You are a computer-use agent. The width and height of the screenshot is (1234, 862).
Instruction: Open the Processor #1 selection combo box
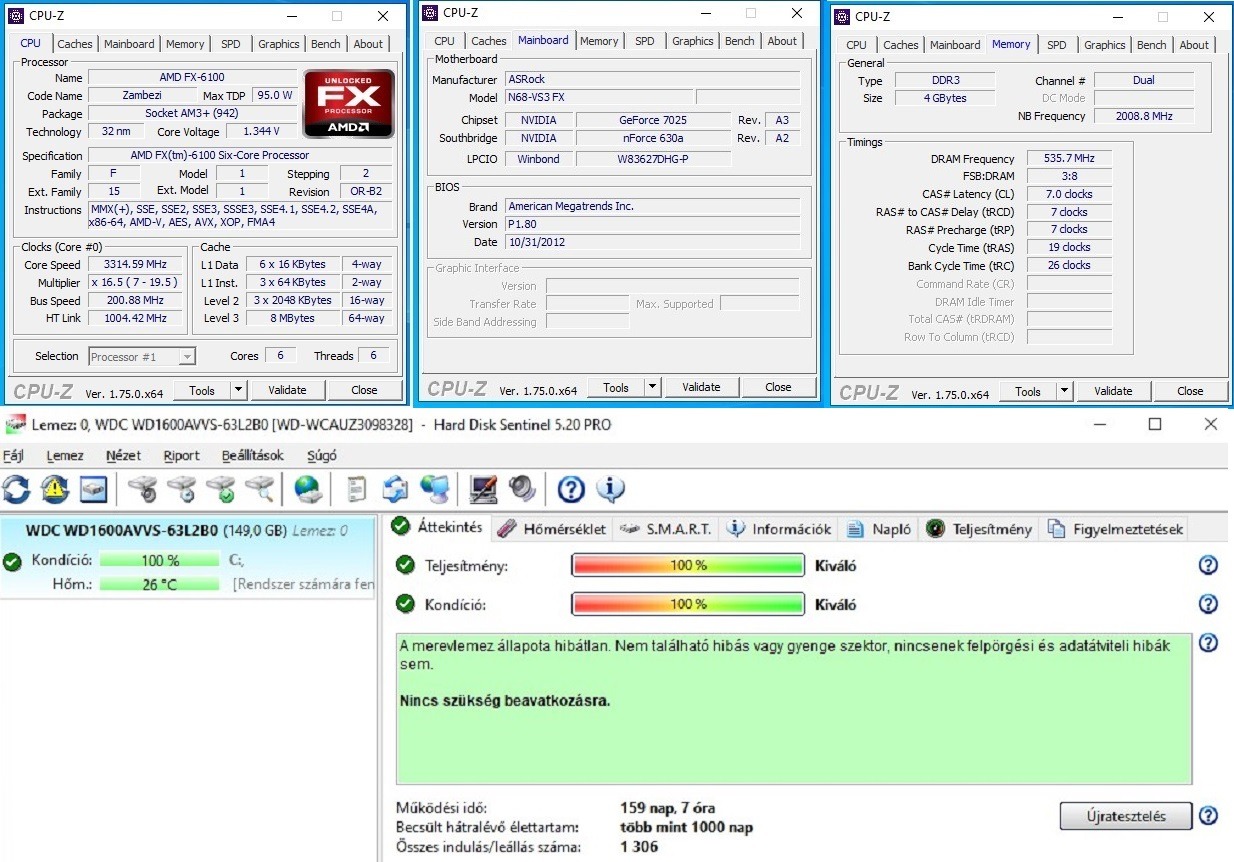pyautogui.click(x=142, y=356)
